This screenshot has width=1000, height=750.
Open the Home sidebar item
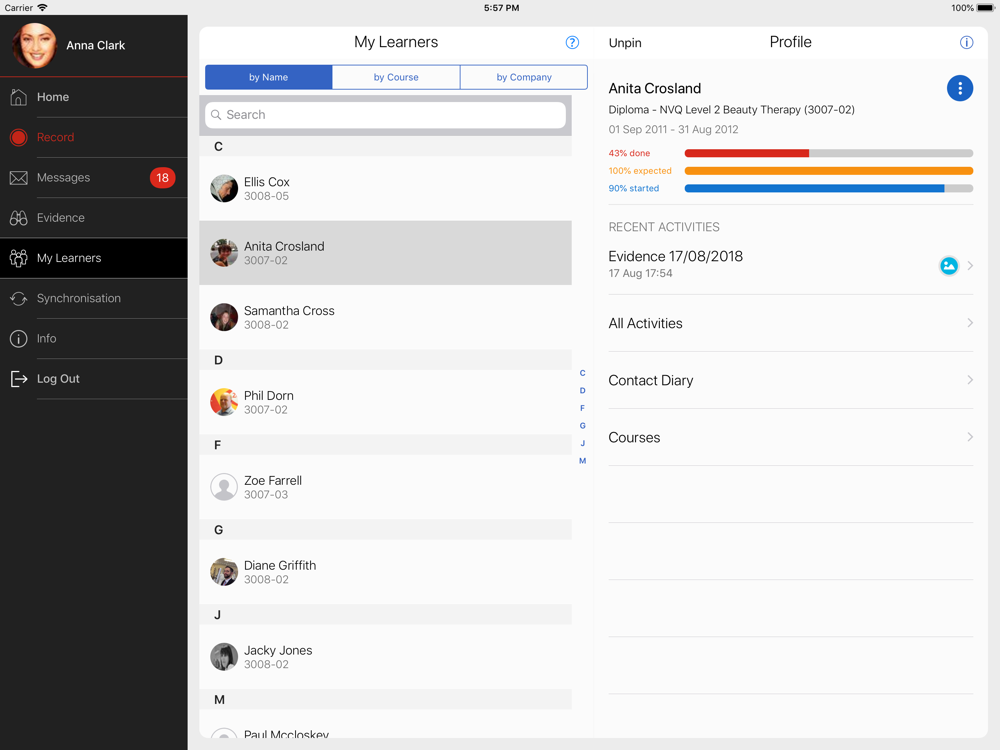94,97
